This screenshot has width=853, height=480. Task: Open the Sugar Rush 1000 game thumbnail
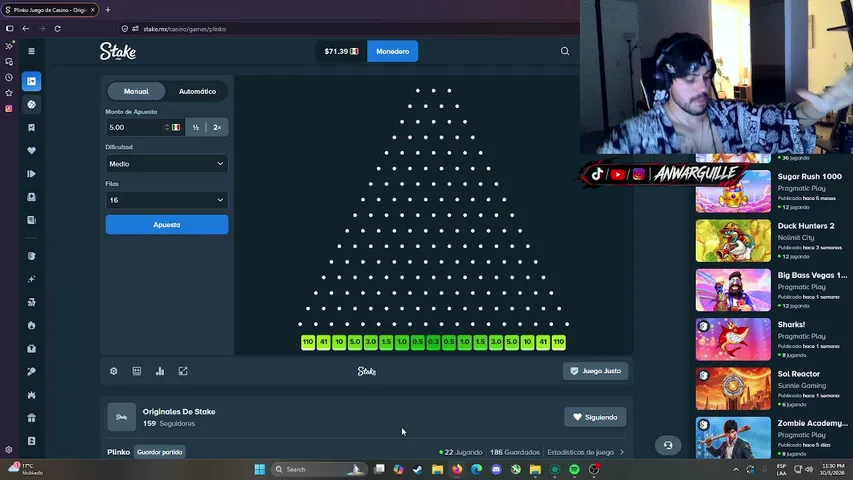pos(733,192)
